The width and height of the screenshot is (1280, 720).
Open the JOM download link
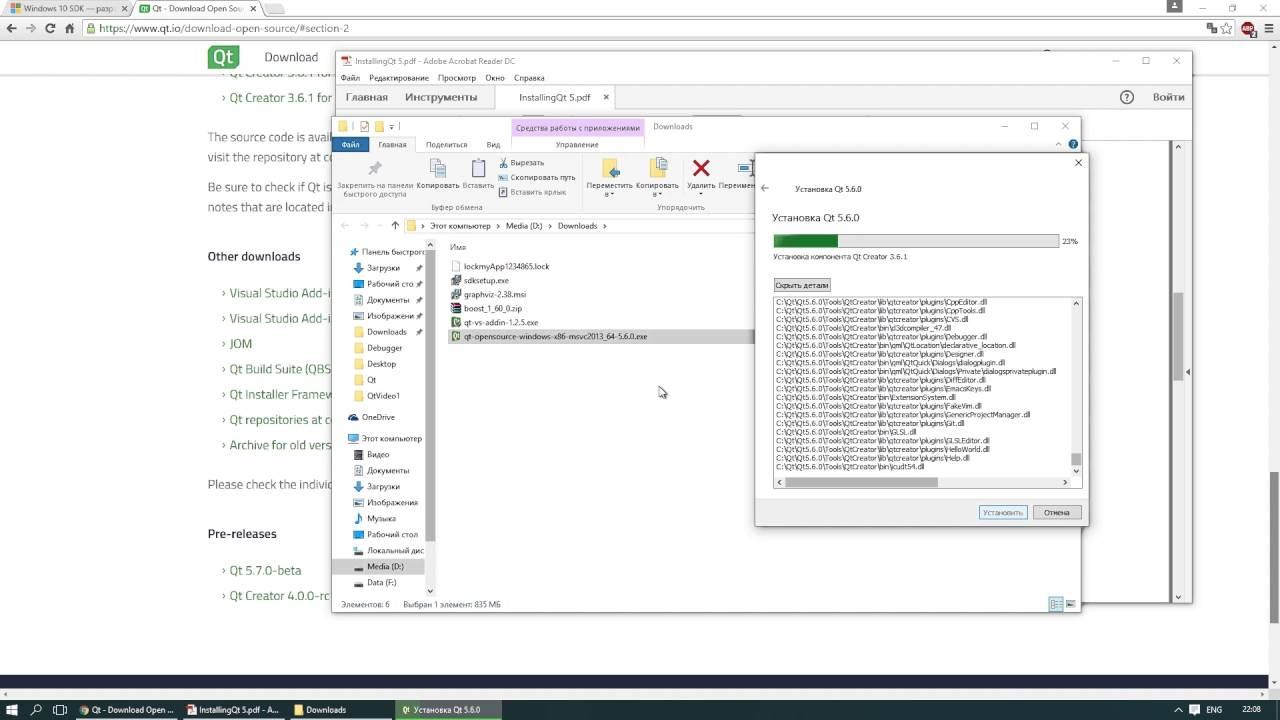[241, 344]
